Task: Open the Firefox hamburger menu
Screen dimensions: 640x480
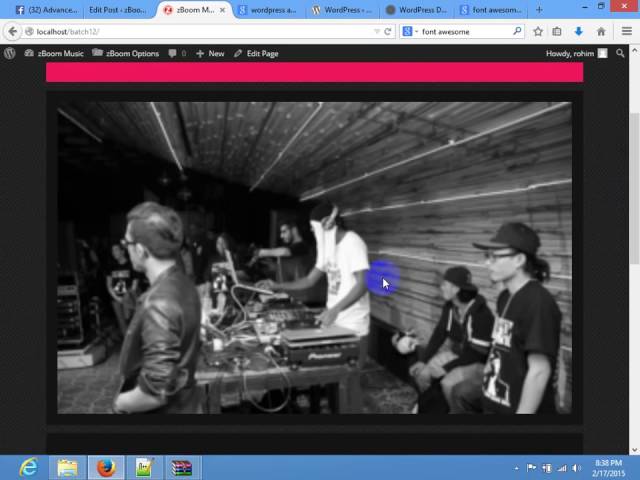Action: pyautogui.click(x=625, y=31)
